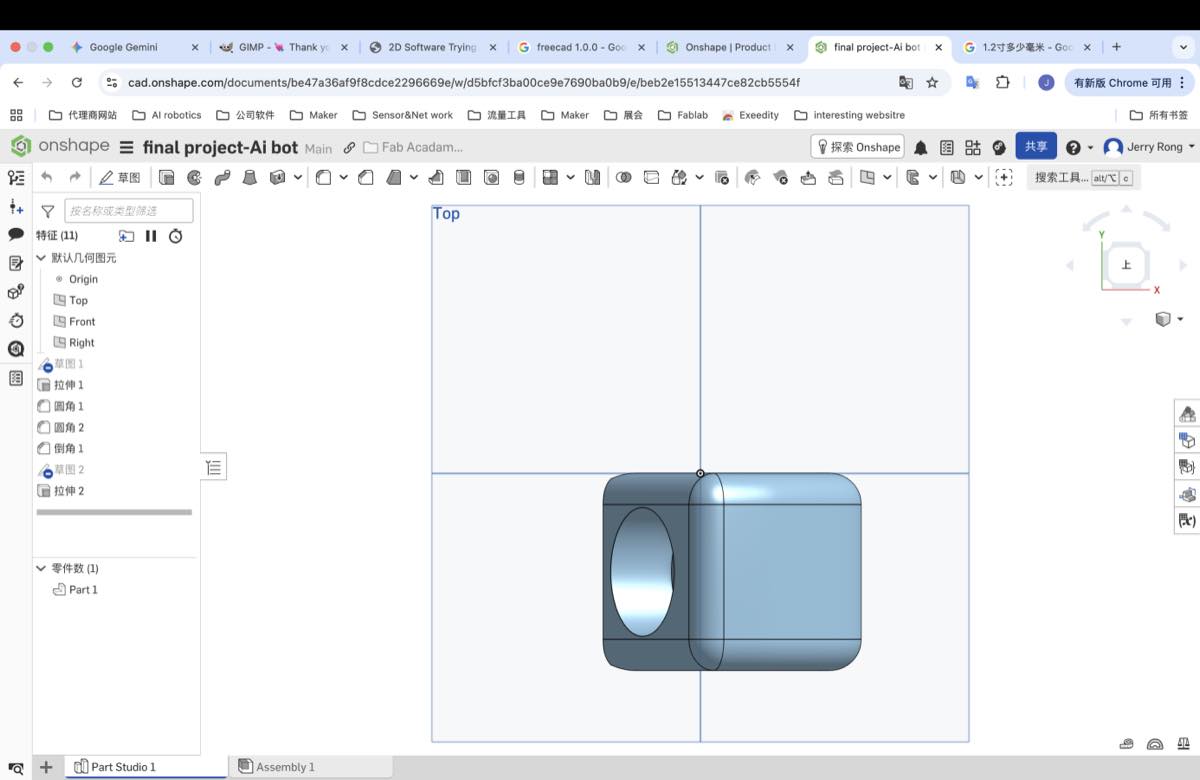Add a new folder in feature list
This screenshot has height=780, width=1200.
pos(126,236)
